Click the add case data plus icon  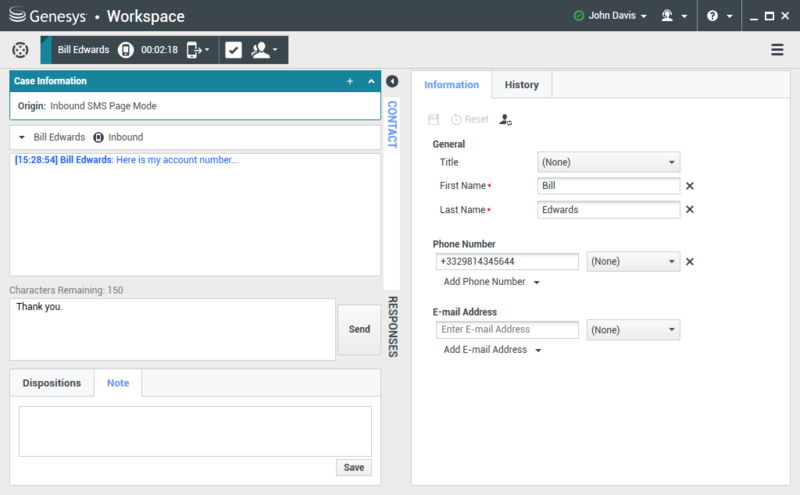click(349, 81)
